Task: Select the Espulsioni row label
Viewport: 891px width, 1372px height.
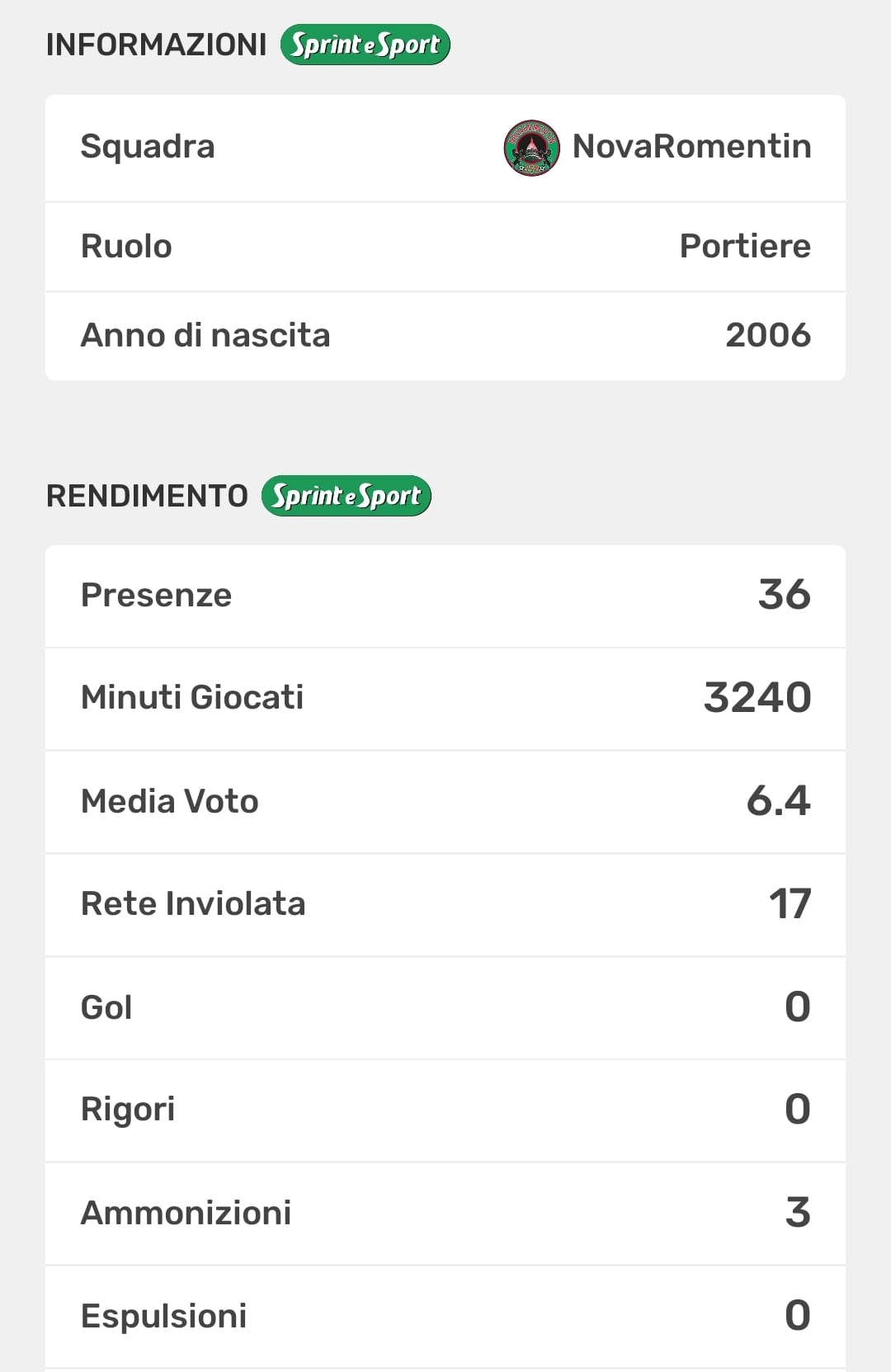Action: point(163,1316)
